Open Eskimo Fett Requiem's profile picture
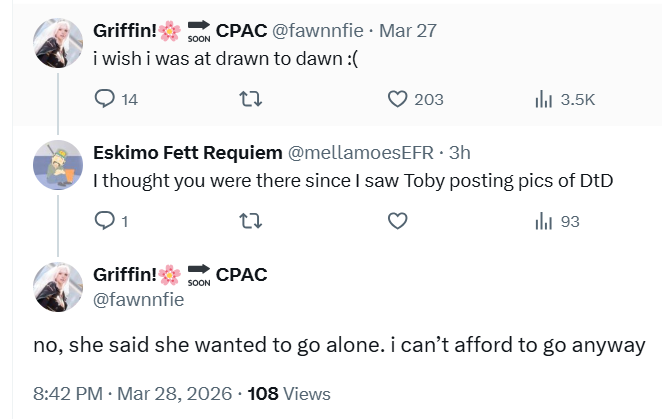662x419 pixels. tap(57, 164)
